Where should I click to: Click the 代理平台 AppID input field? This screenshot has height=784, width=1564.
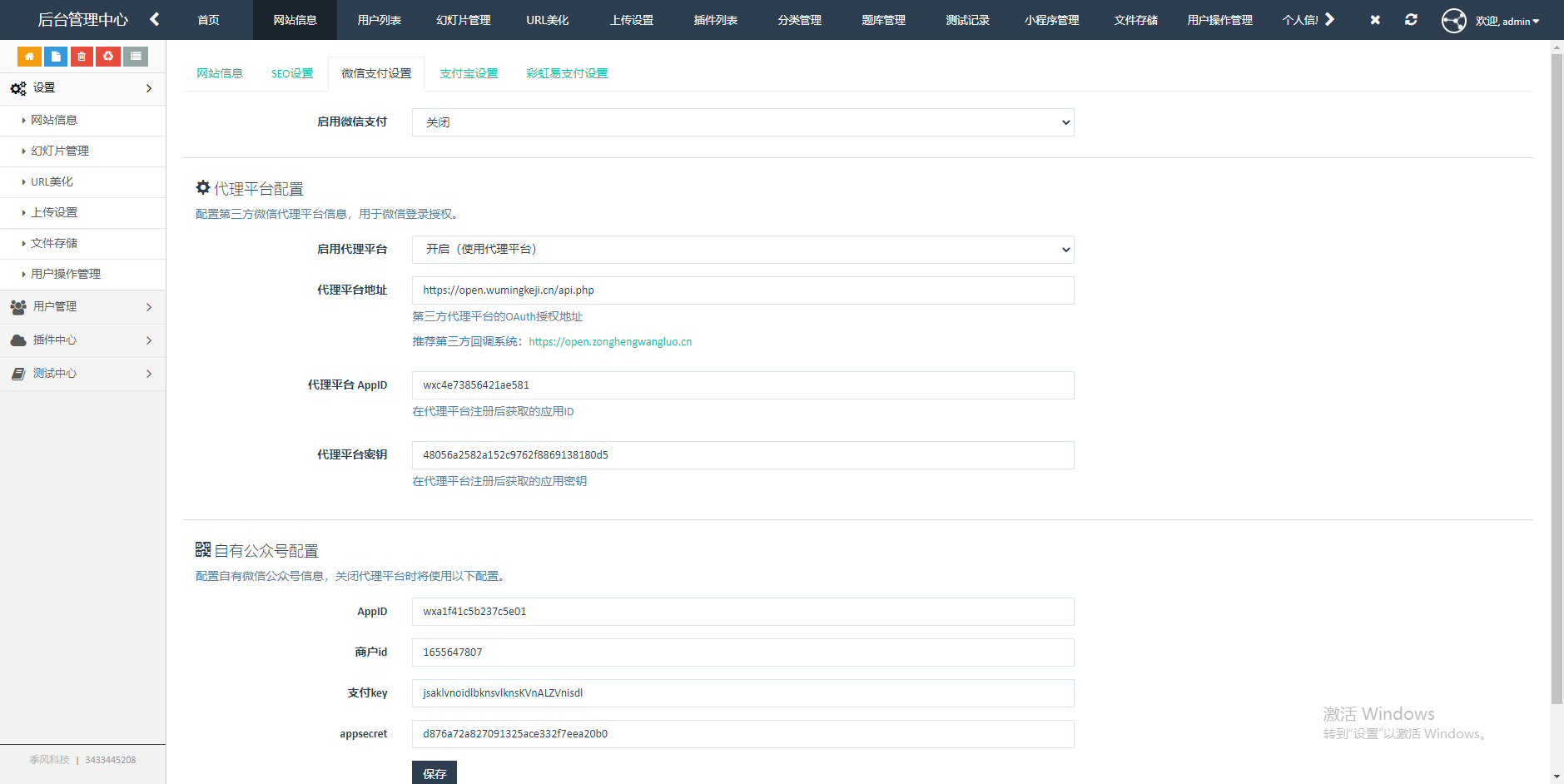click(x=743, y=385)
